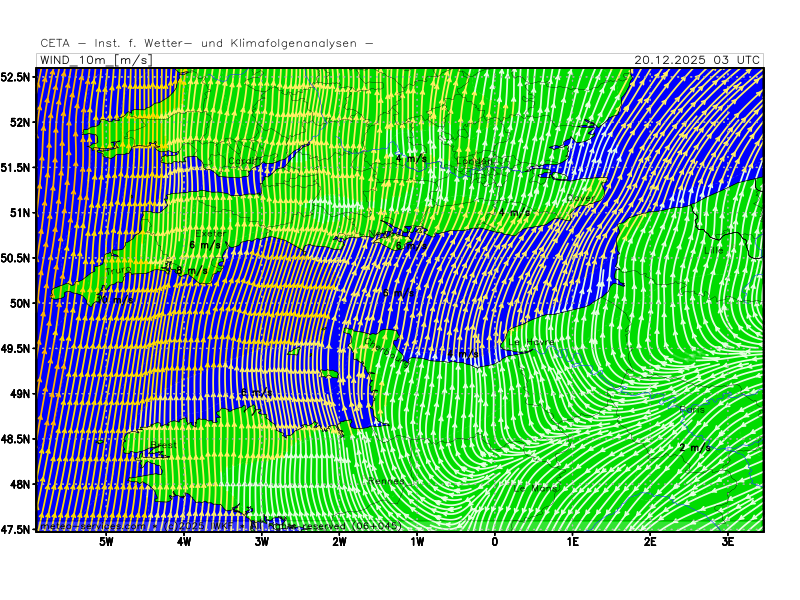The image size is (800, 600).
Task: Click the 52N latitude axis label
Action: (19, 122)
